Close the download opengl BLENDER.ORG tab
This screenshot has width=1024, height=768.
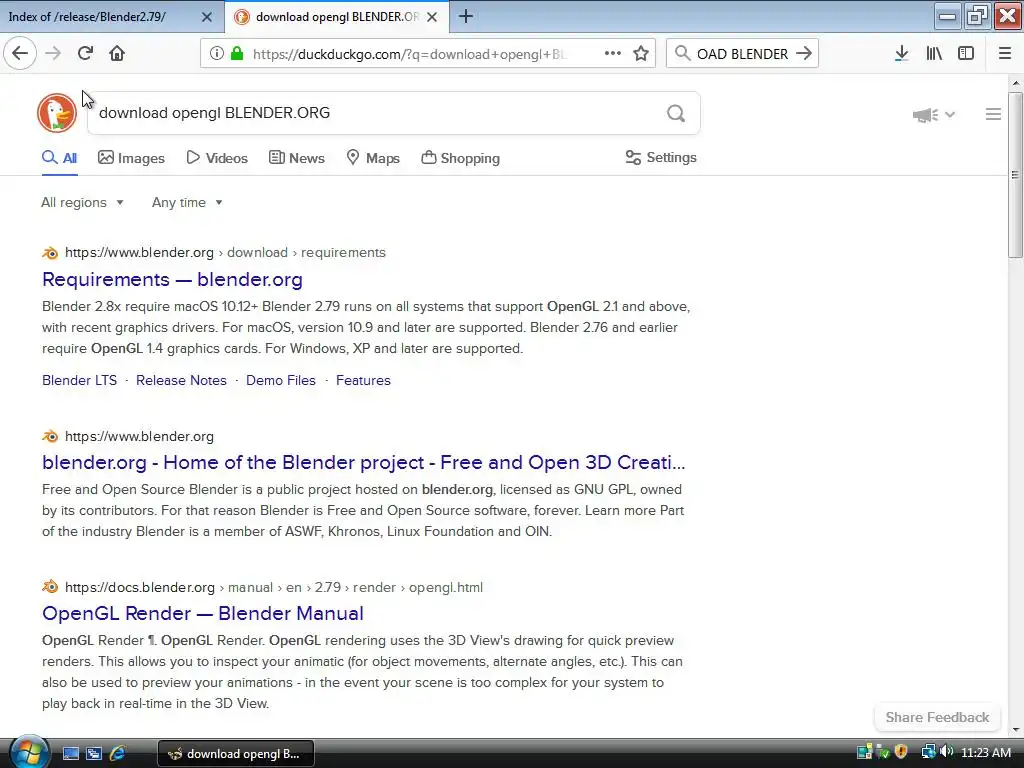(x=432, y=17)
